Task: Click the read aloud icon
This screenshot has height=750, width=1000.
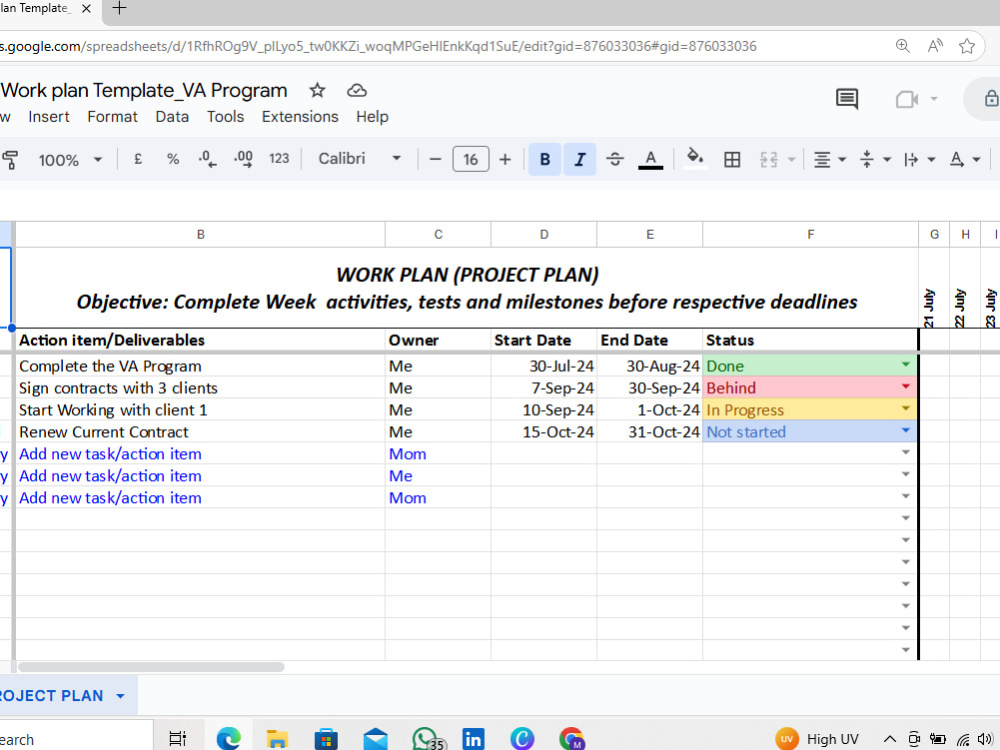Action: pos(935,46)
